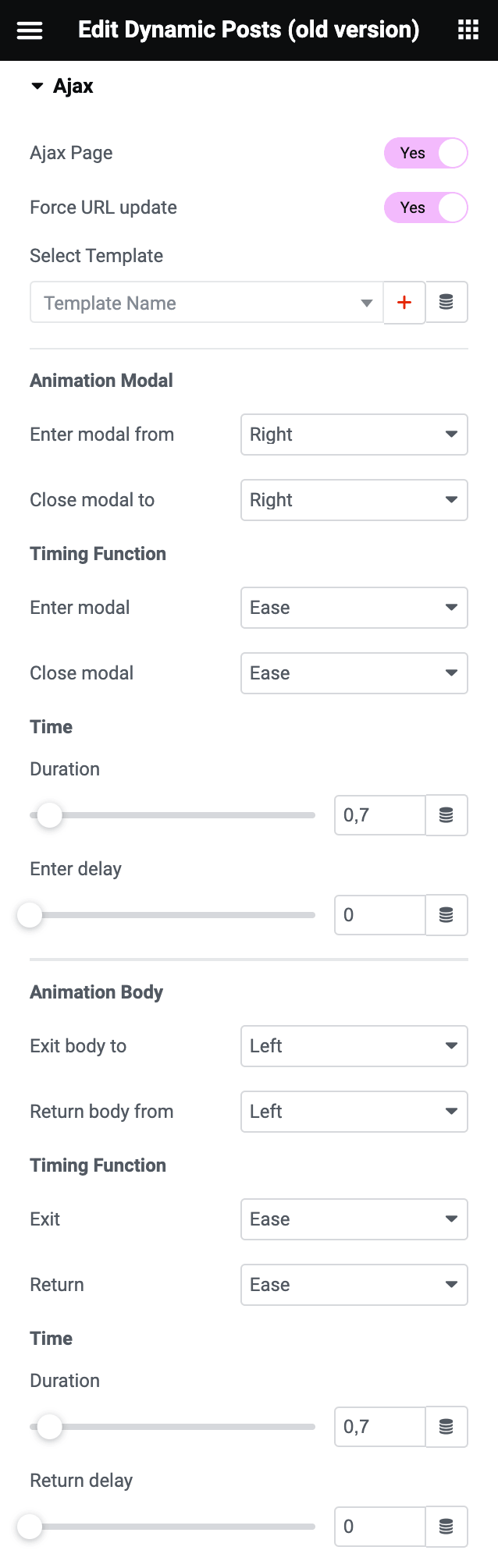Change Close modal to direction
The image size is (498, 1568).
[x=354, y=500]
